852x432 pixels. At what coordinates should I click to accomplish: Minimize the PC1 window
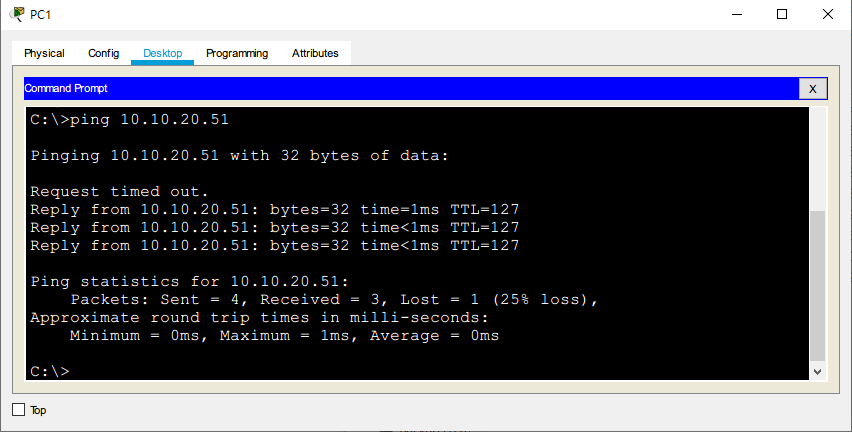point(737,14)
